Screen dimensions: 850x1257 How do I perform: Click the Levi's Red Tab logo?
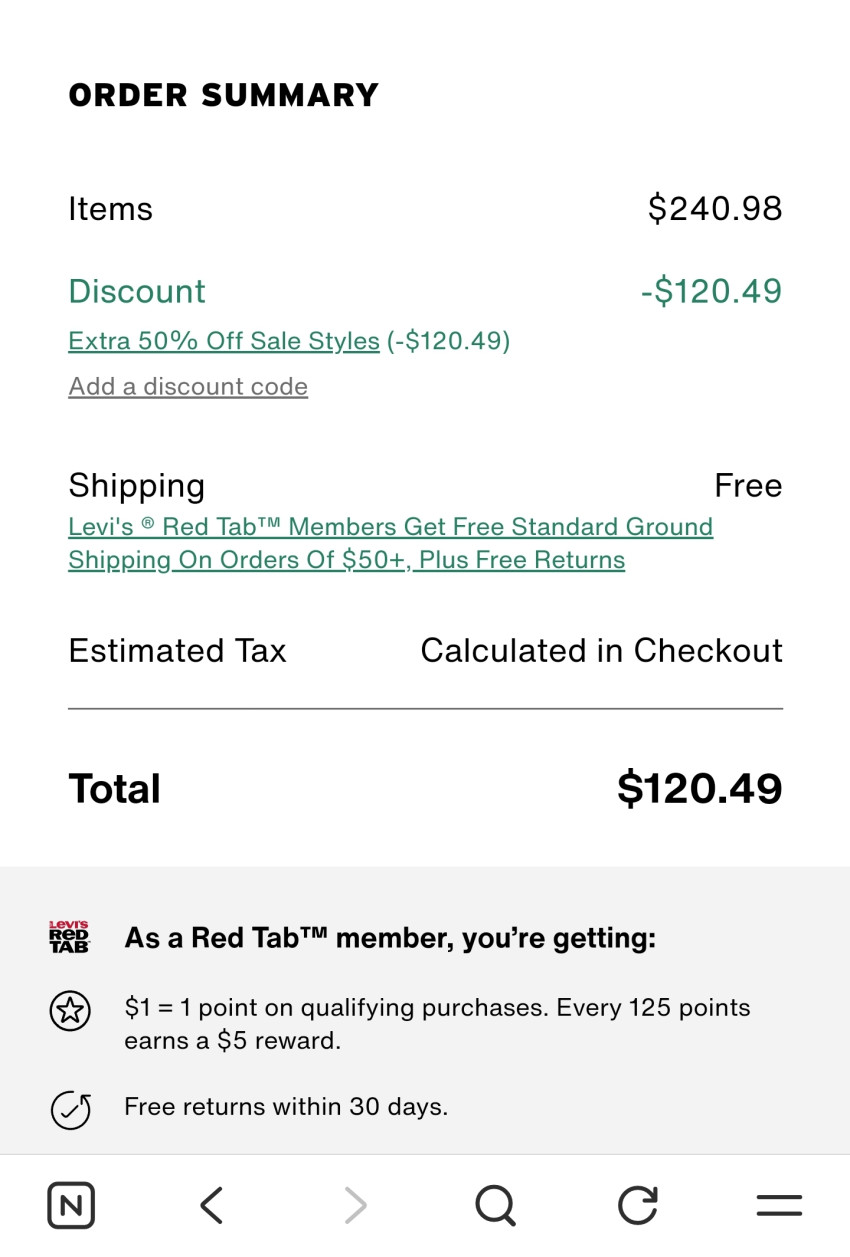tap(69, 937)
